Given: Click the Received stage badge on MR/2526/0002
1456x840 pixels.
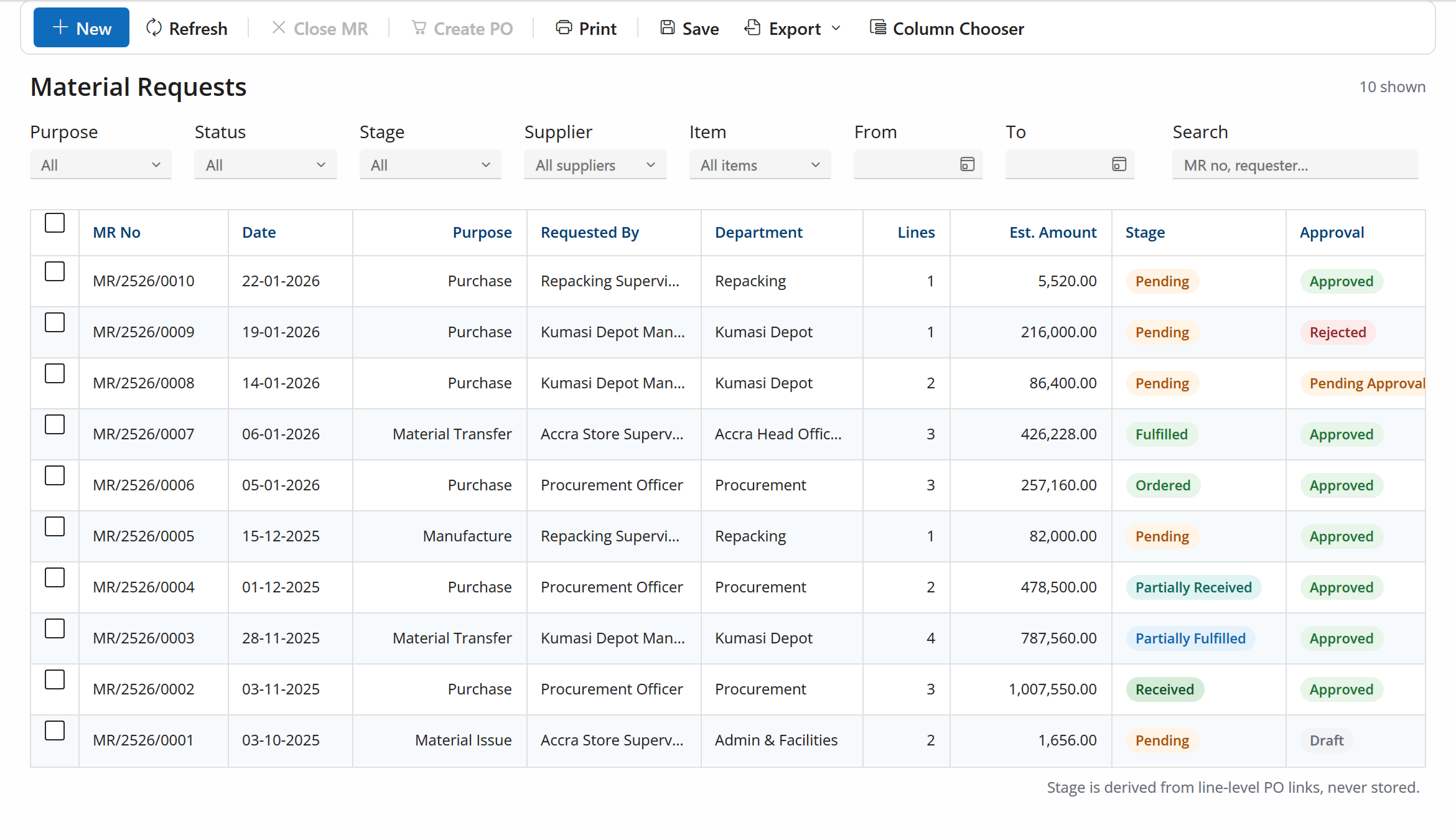Looking at the screenshot, I should (1165, 689).
